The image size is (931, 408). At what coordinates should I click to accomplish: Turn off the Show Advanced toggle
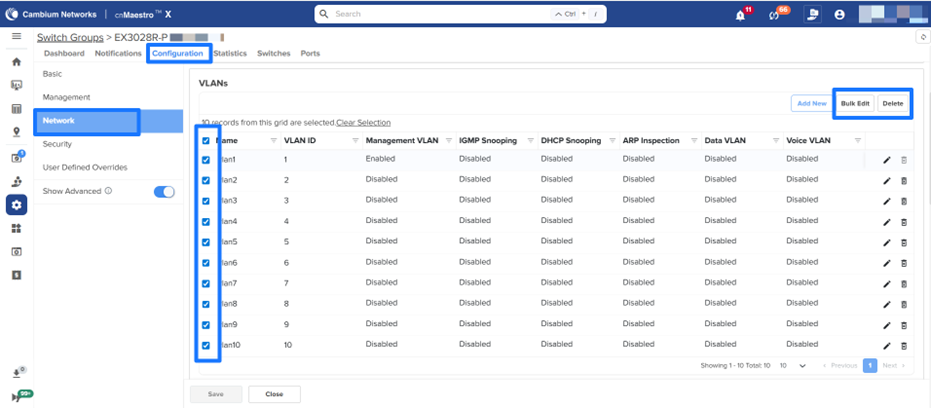click(x=164, y=191)
